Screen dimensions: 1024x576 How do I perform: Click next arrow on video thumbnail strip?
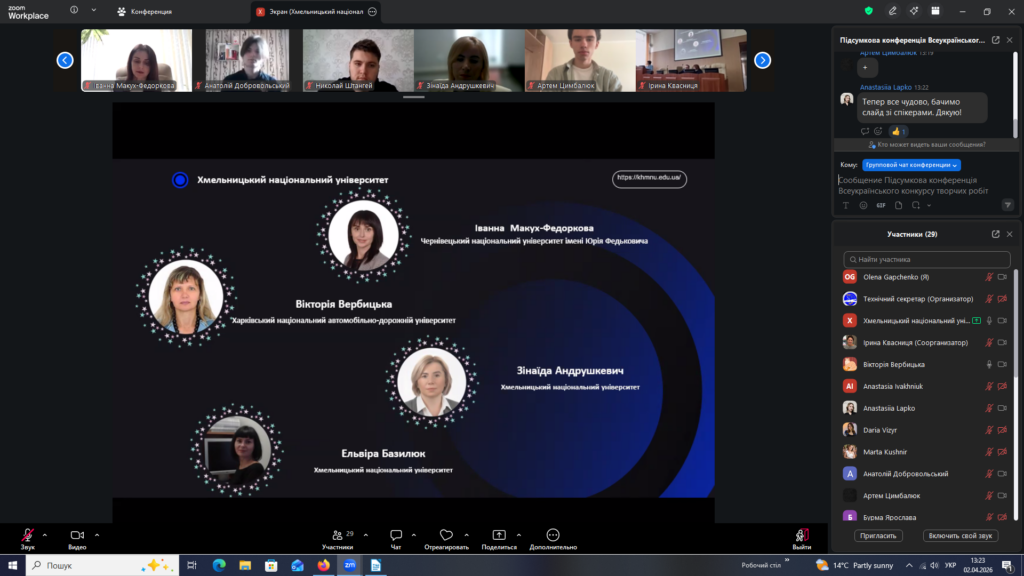[762, 60]
